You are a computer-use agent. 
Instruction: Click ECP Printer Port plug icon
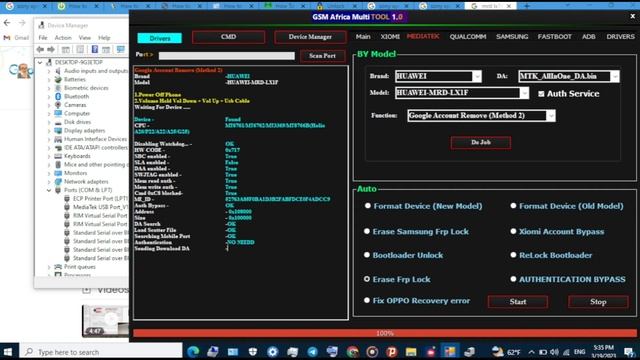(x=67, y=198)
